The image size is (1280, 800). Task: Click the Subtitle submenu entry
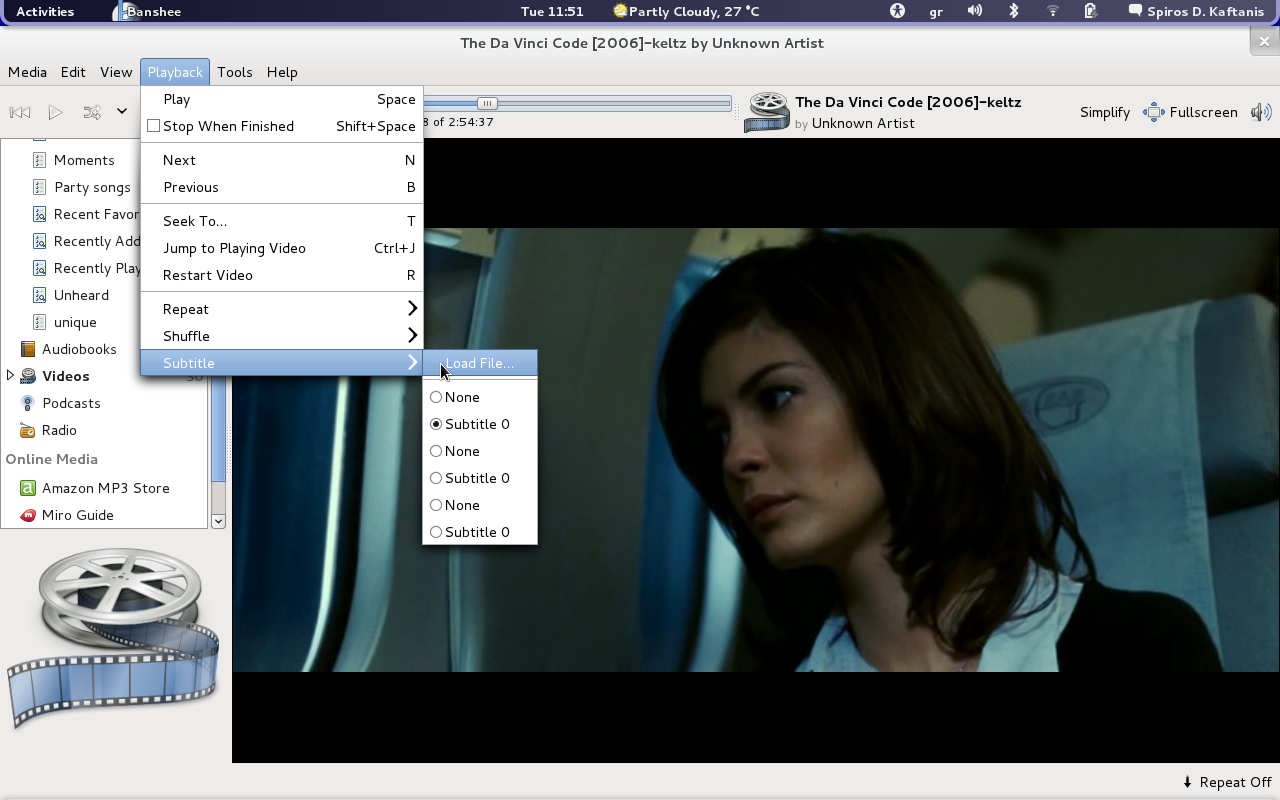tap(282, 363)
